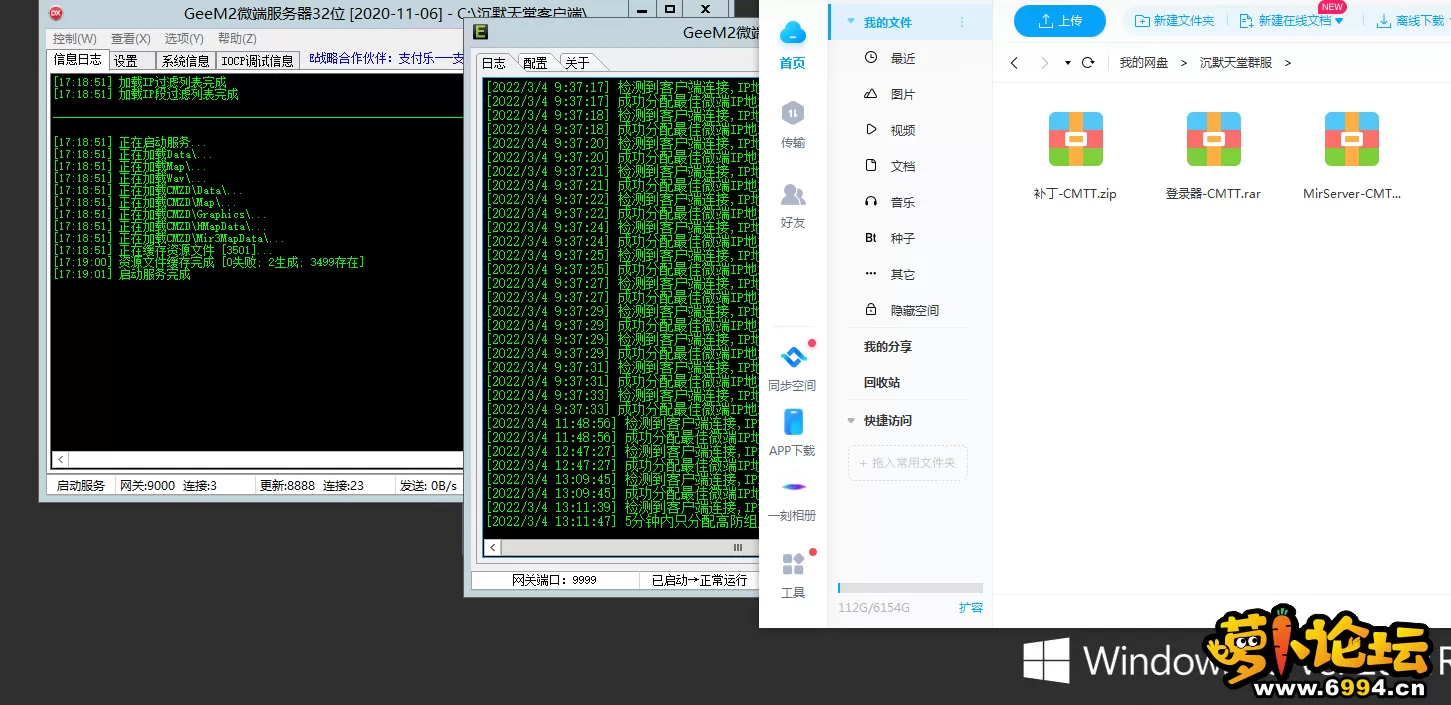The height and width of the screenshot is (705, 1451).
Task: Select 最近 clock icon entry
Action: point(871,58)
